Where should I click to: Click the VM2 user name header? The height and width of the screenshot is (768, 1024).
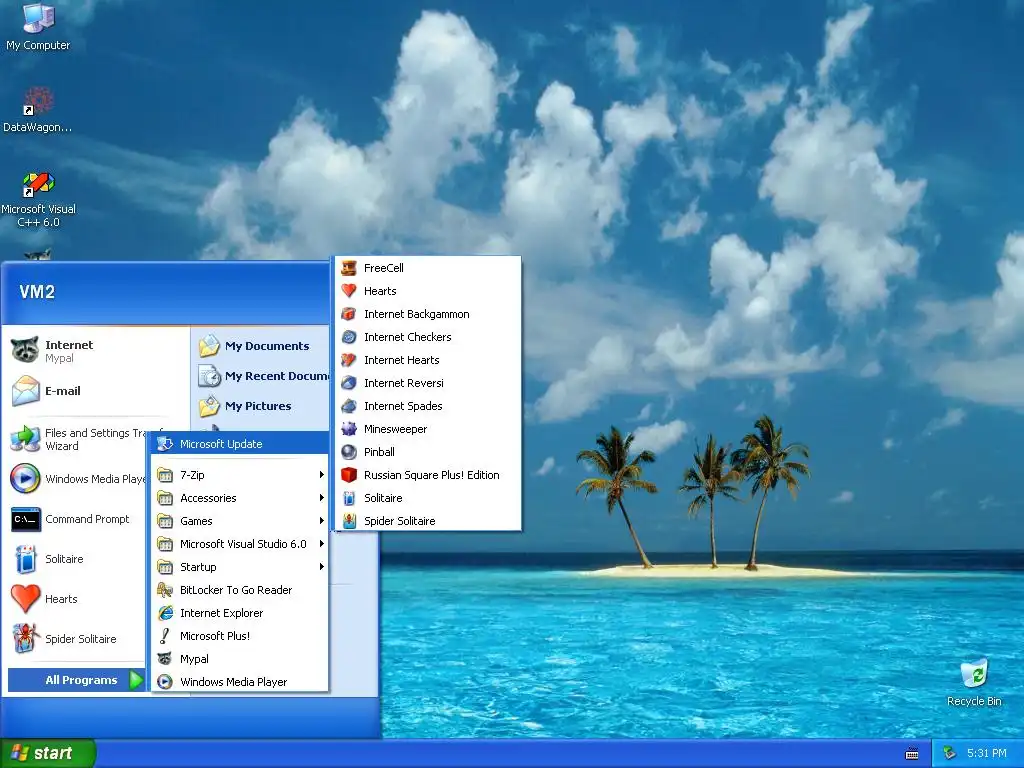[x=37, y=292]
